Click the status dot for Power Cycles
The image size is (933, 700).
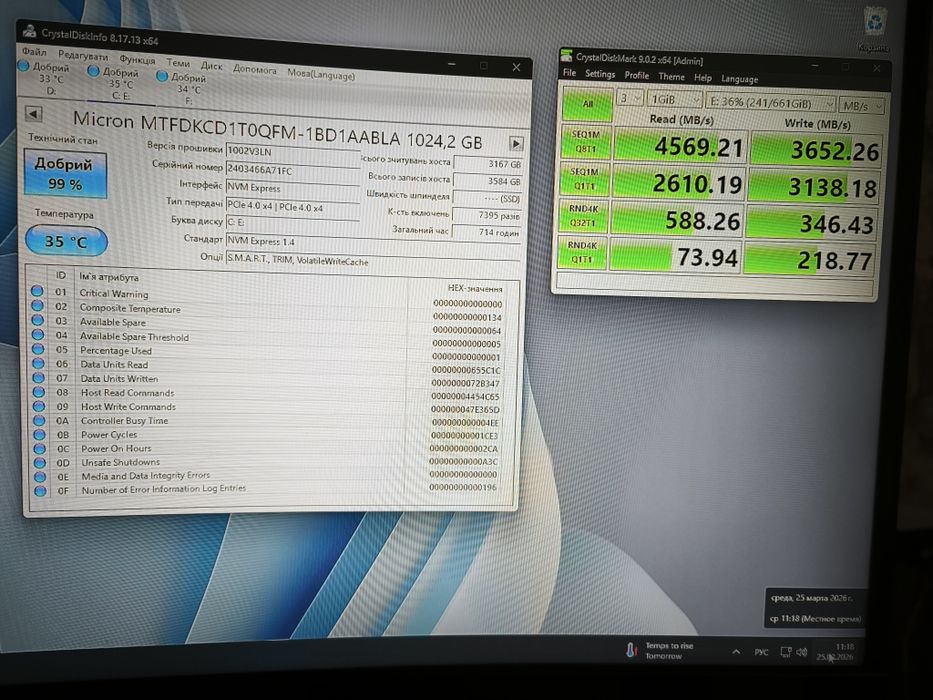39,435
